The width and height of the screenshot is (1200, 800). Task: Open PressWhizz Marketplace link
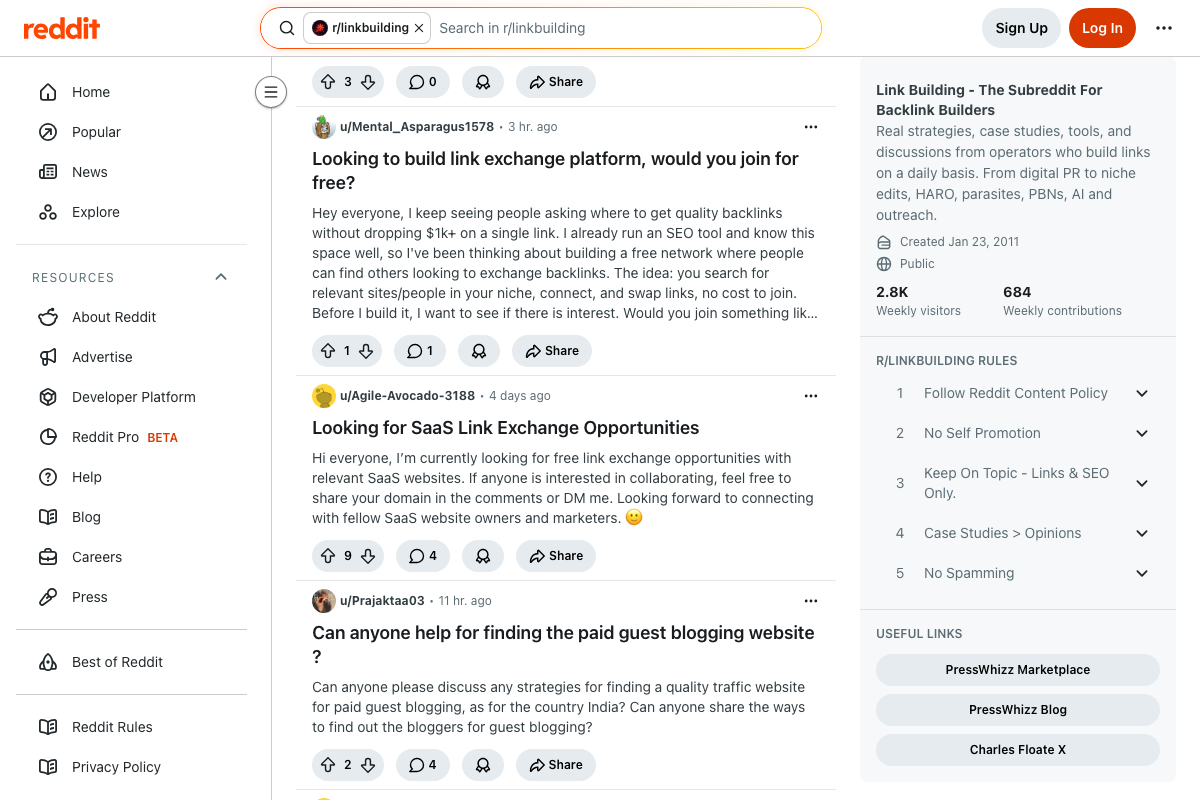coord(1018,670)
